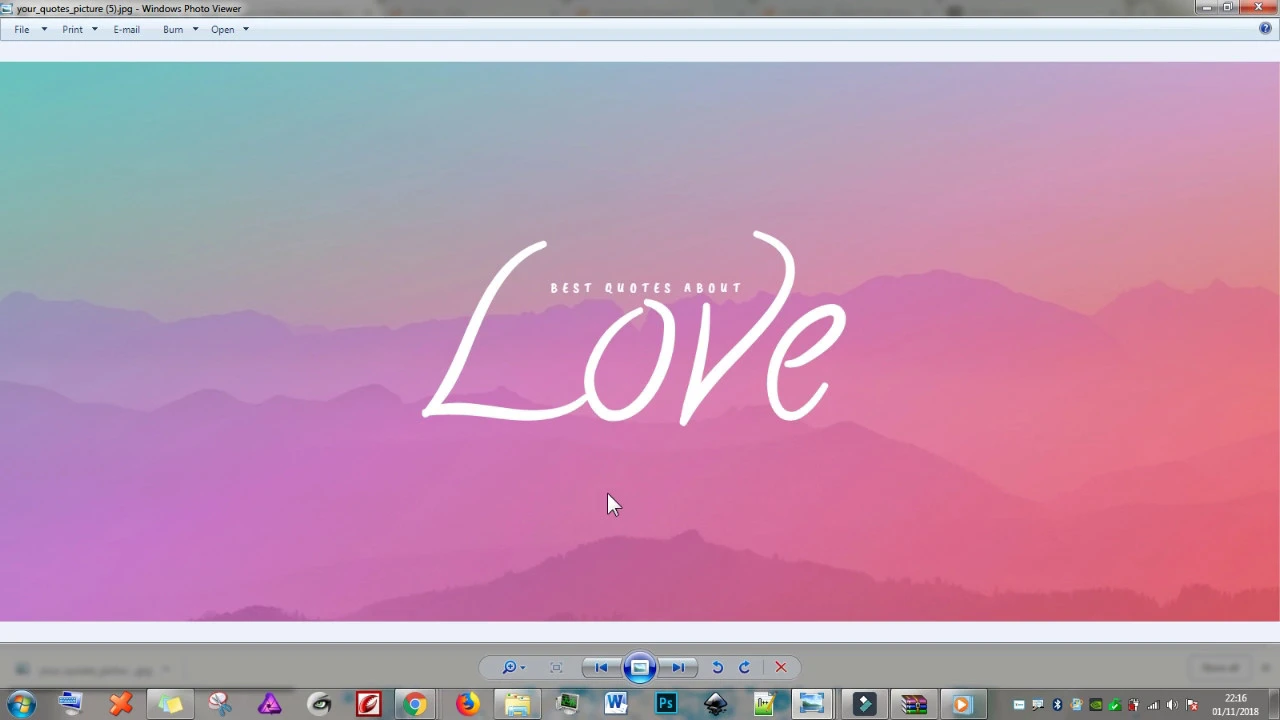This screenshot has width=1280, height=720.
Task: Click the E-mail menu item
Action: click(x=126, y=29)
